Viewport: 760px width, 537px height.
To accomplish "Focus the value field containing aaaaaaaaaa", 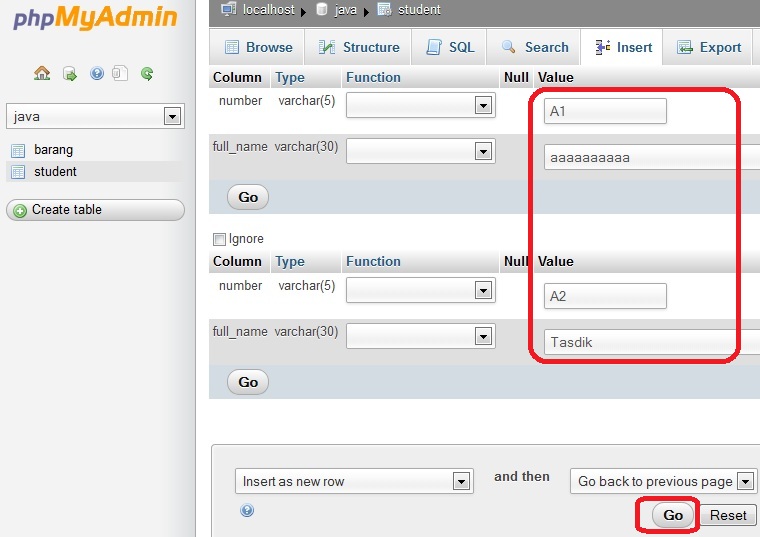I will coord(652,157).
